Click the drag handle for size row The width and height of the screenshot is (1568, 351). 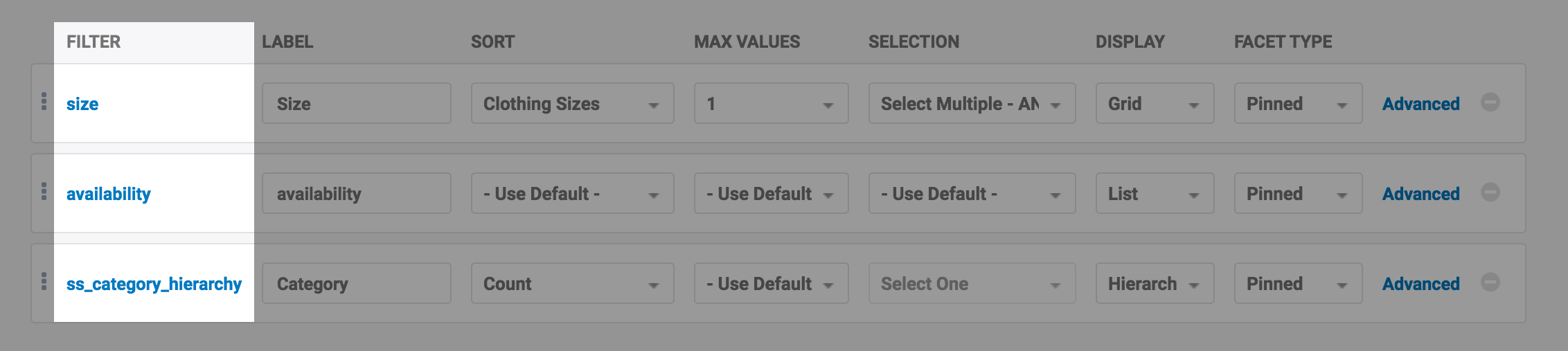pyautogui.click(x=44, y=102)
